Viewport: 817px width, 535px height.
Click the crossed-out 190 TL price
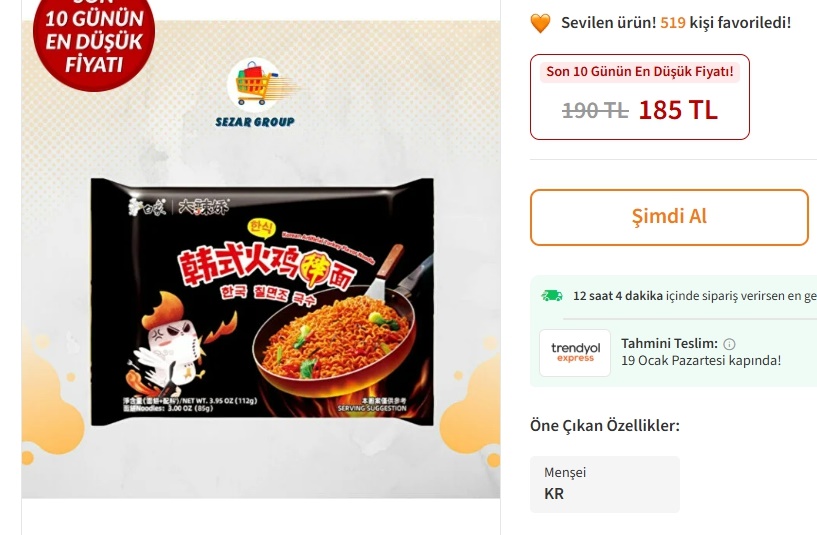[596, 110]
